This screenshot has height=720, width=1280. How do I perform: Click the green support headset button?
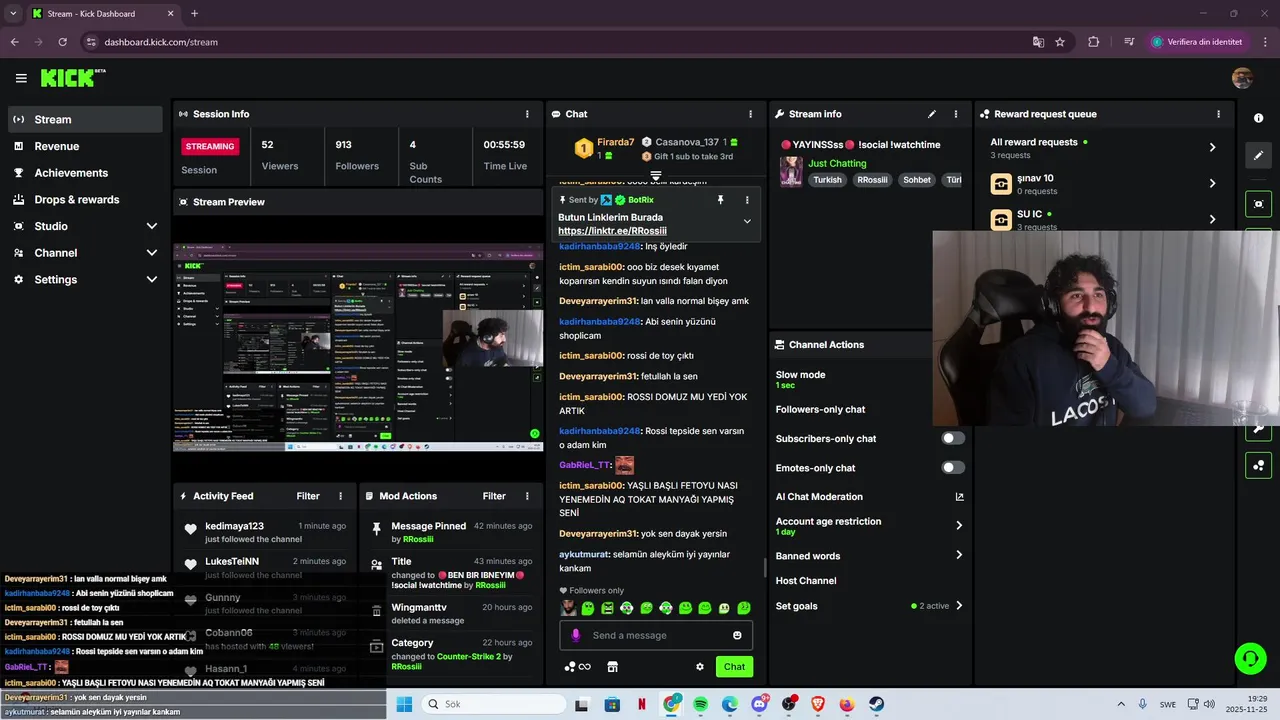coord(1250,658)
